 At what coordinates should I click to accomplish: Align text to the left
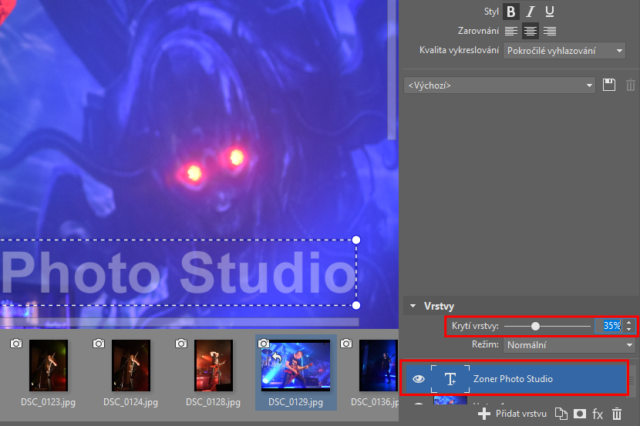point(511,31)
